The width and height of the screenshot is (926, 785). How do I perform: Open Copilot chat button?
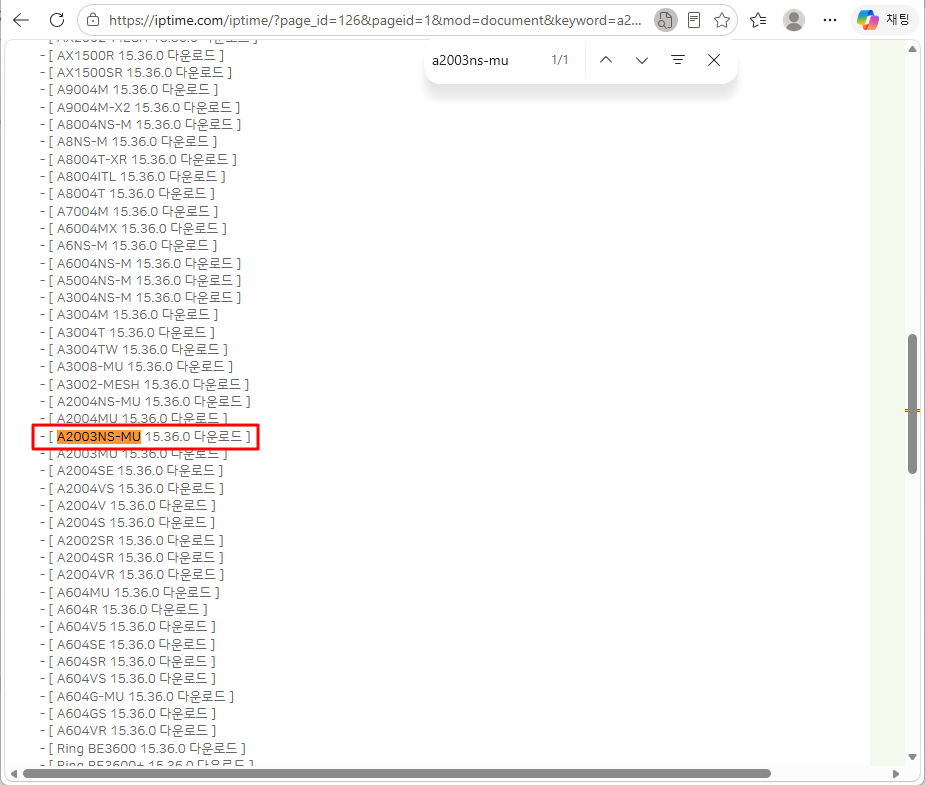pyautogui.click(x=883, y=20)
